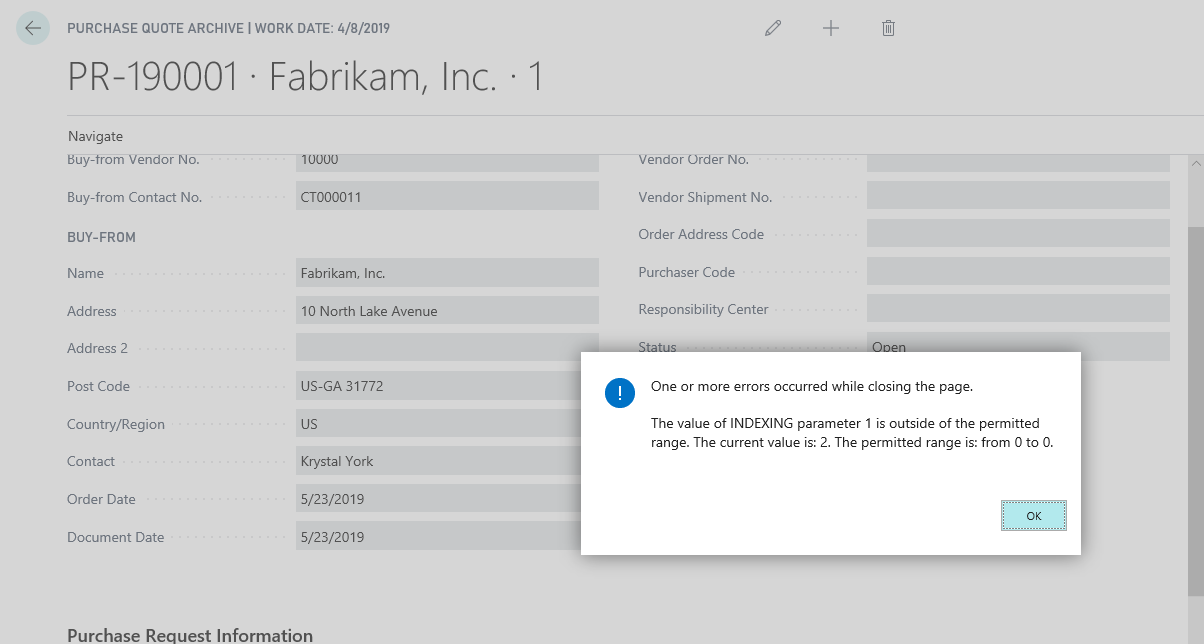Click the scrollbar up arrow
The height and width of the screenshot is (644, 1204).
coord(1195,162)
